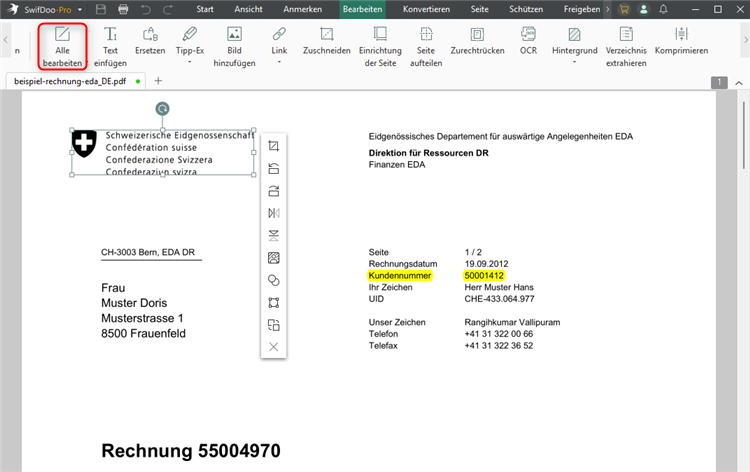Select the Bearbeiten tab
The height and width of the screenshot is (472, 750).
click(x=362, y=9)
